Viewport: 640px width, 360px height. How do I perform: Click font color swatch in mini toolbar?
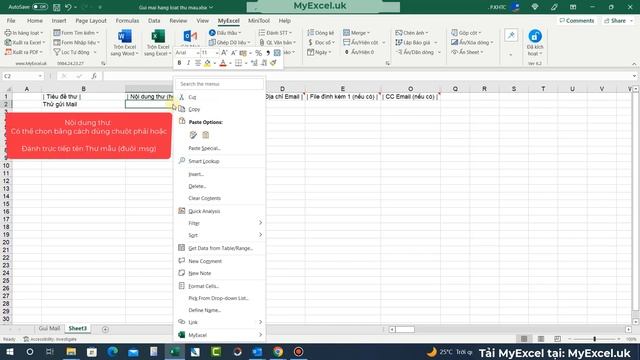tap(223, 63)
